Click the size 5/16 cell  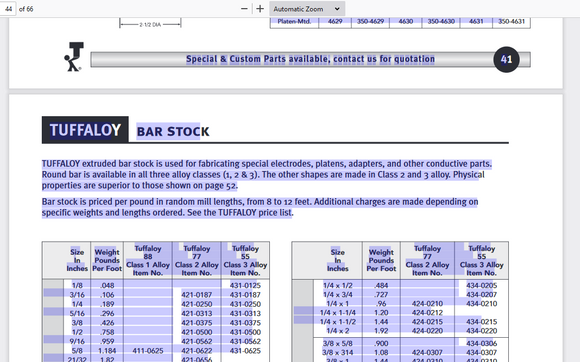coord(77,313)
